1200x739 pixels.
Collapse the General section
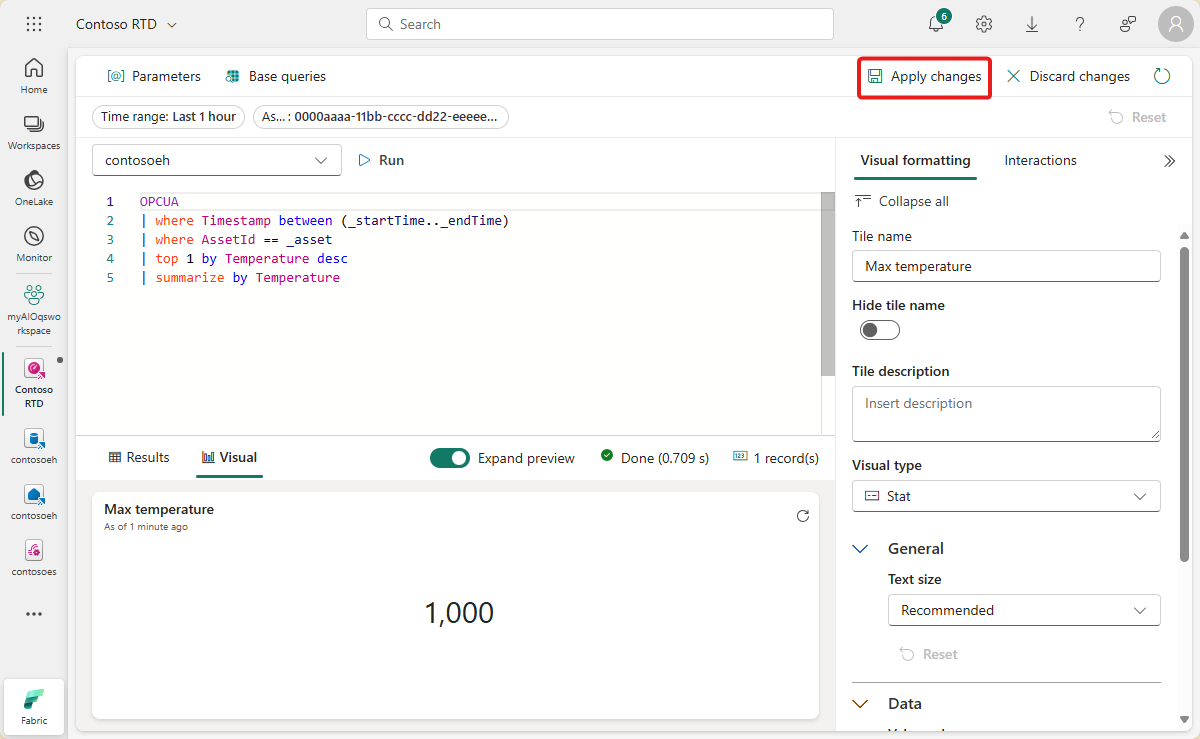point(861,548)
